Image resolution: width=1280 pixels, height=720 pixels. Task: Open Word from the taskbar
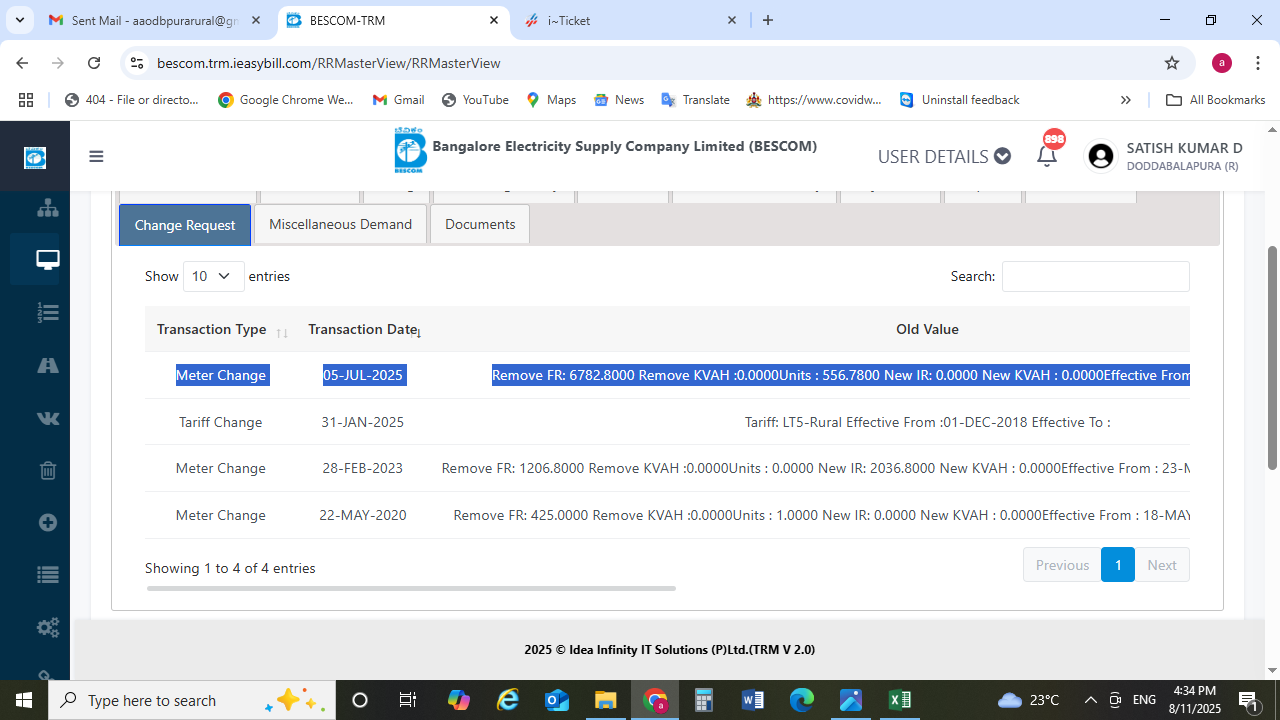753,700
